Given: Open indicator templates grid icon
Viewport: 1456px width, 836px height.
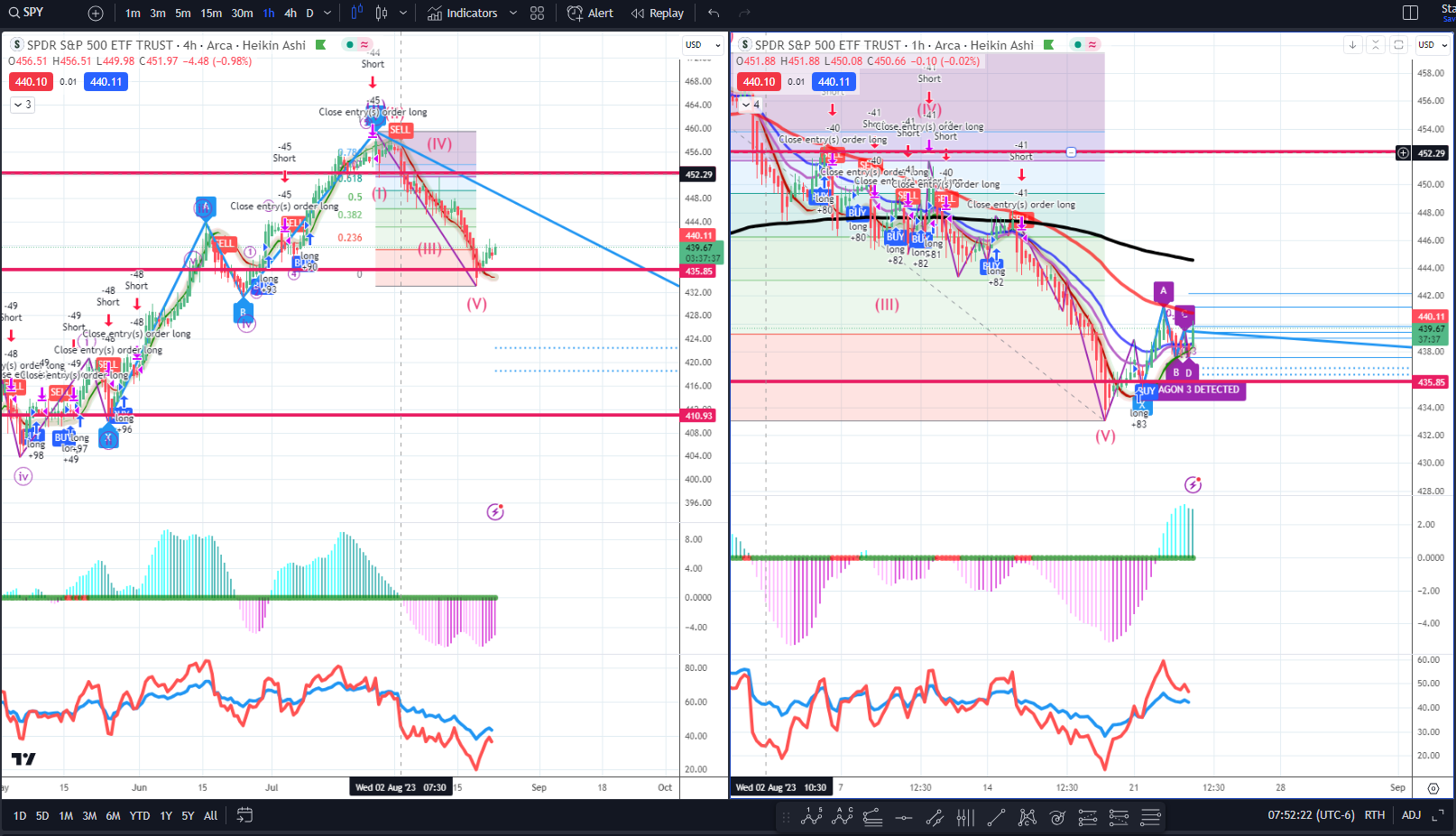Looking at the screenshot, I should pos(538,13).
